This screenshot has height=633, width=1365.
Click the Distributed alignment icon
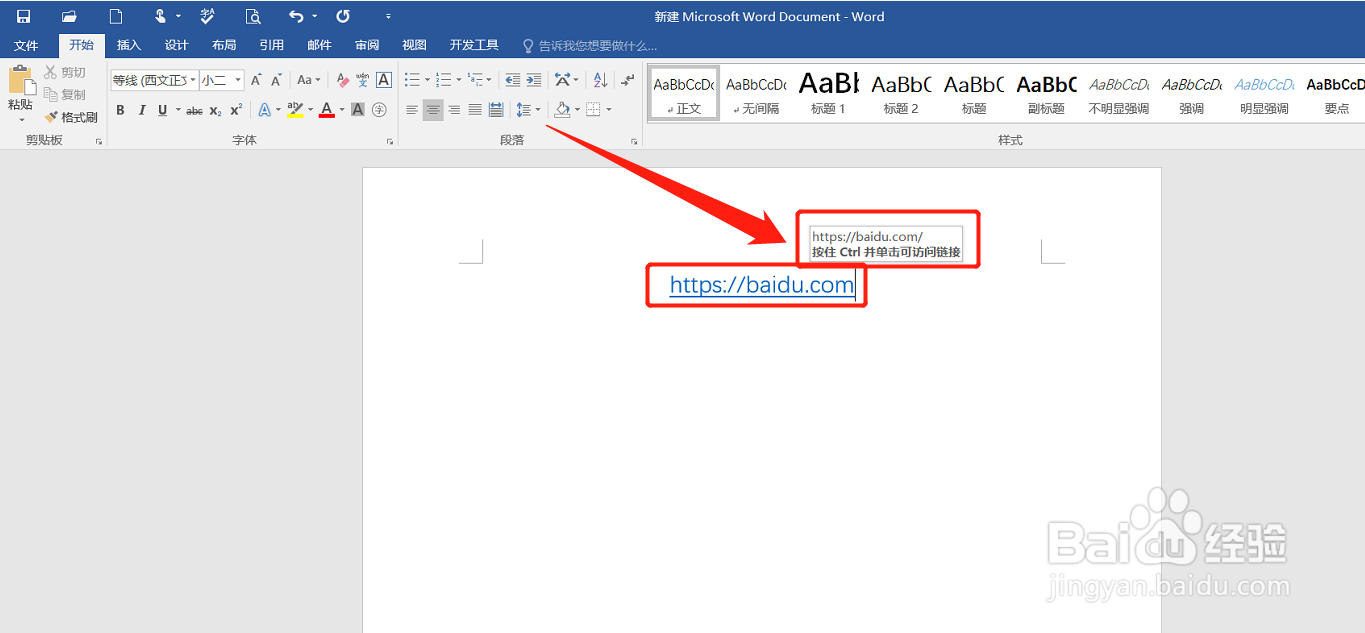(496, 110)
